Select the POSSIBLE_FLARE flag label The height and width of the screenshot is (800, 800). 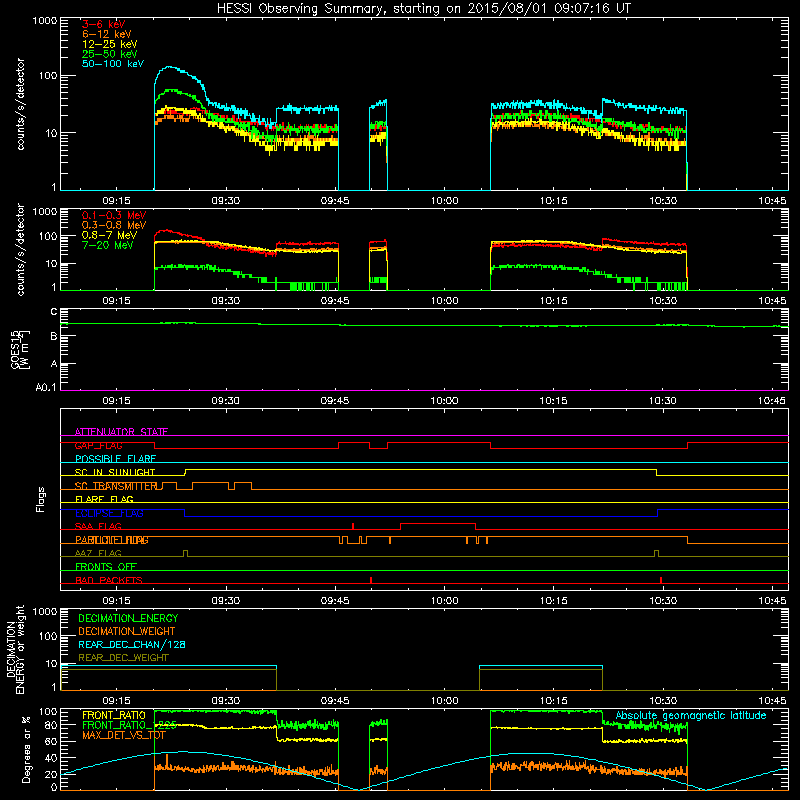pyautogui.click(x=115, y=459)
